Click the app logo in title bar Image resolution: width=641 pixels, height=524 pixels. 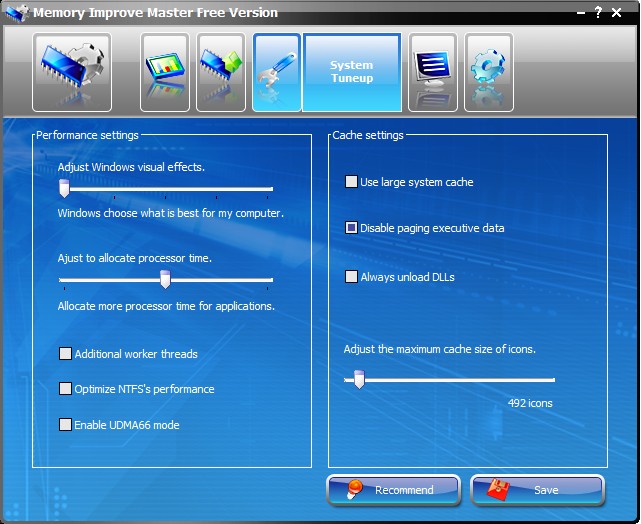click(17, 13)
